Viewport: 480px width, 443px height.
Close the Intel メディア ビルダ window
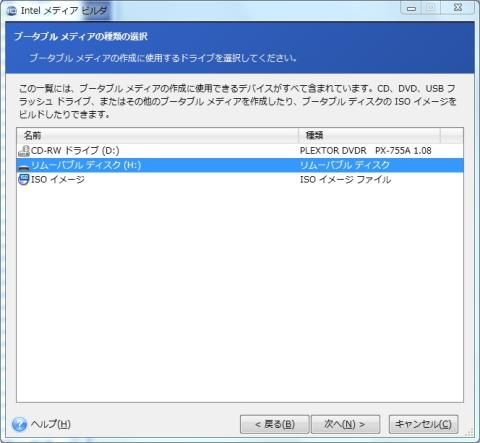458,9
